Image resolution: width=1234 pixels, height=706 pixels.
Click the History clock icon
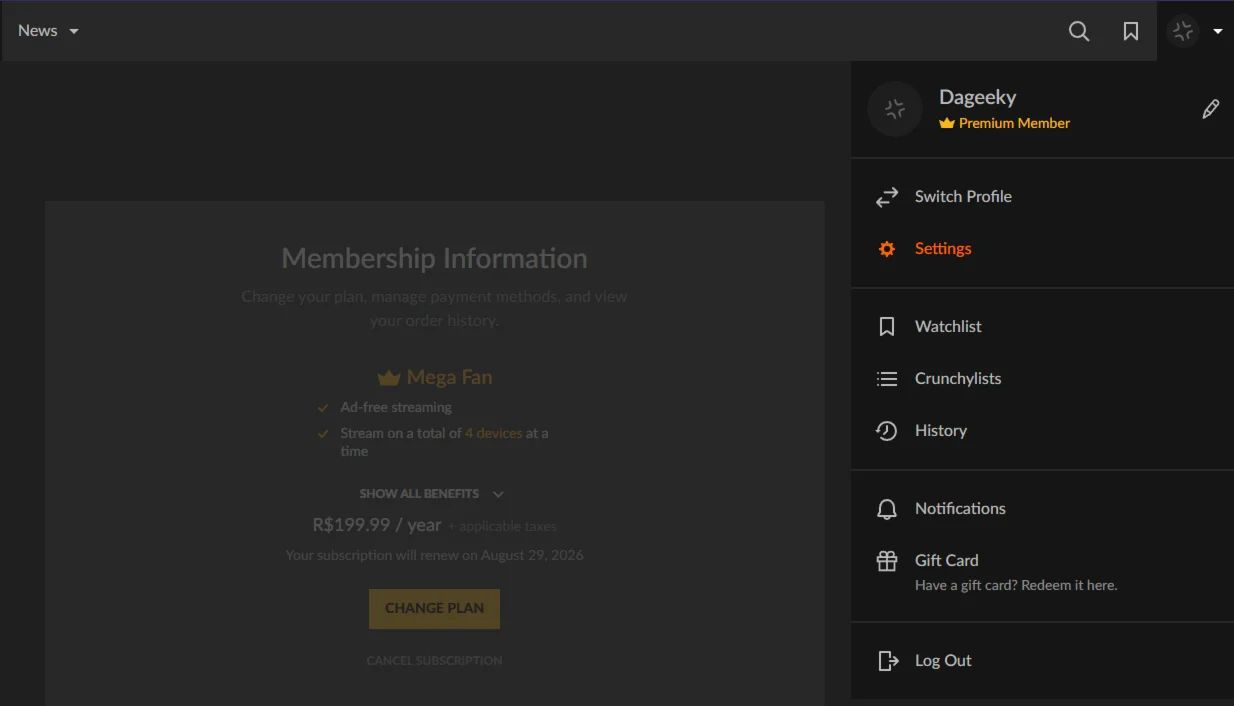[x=887, y=431]
